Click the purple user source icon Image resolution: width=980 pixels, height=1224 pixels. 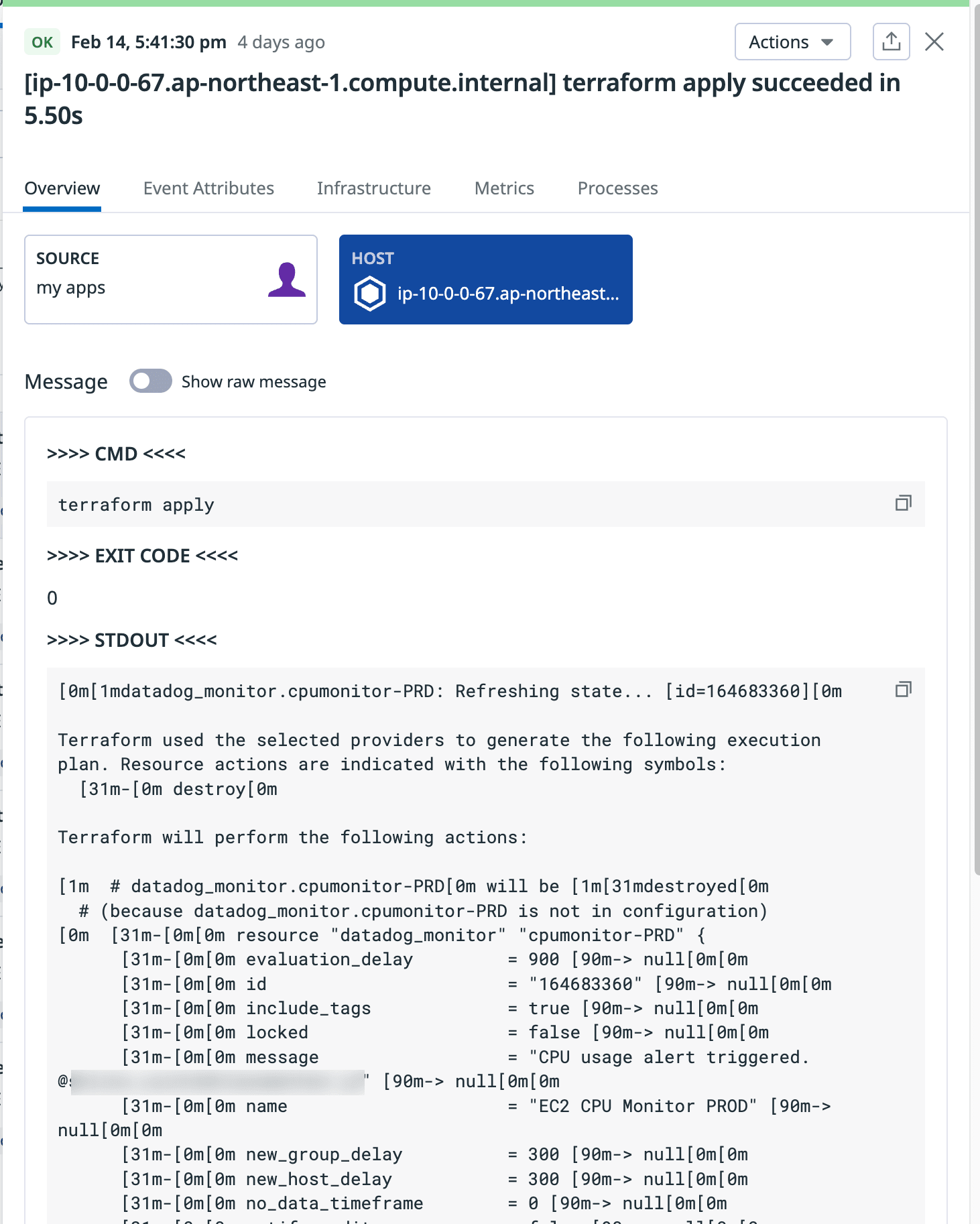click(287, 280)
